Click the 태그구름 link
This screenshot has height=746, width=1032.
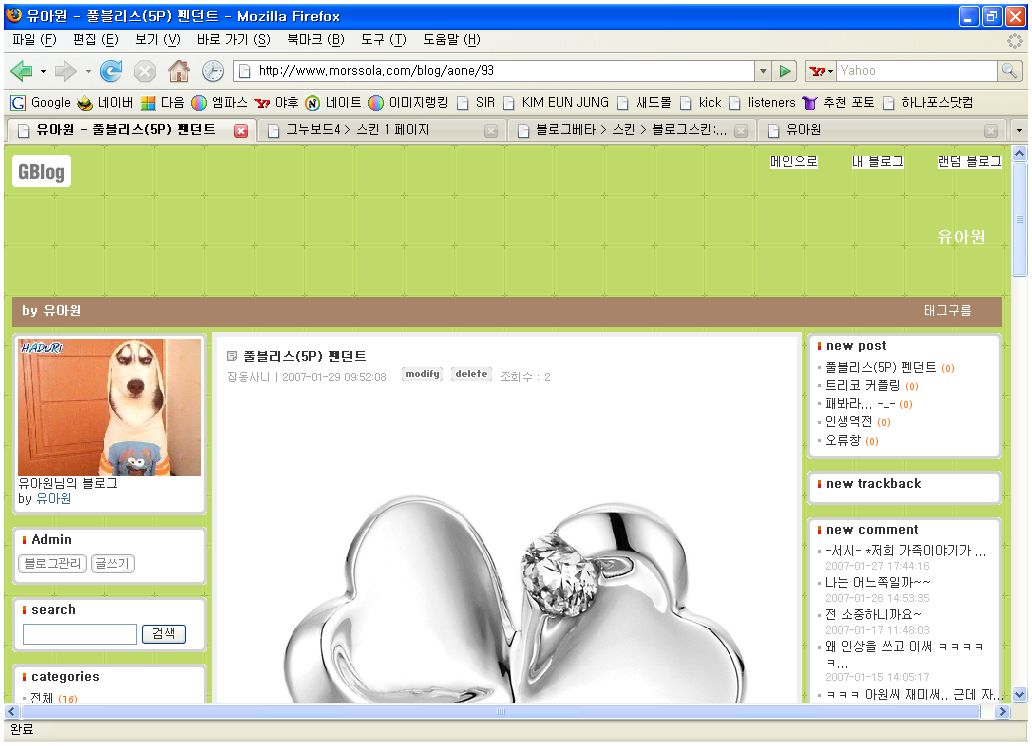(947, 310)
